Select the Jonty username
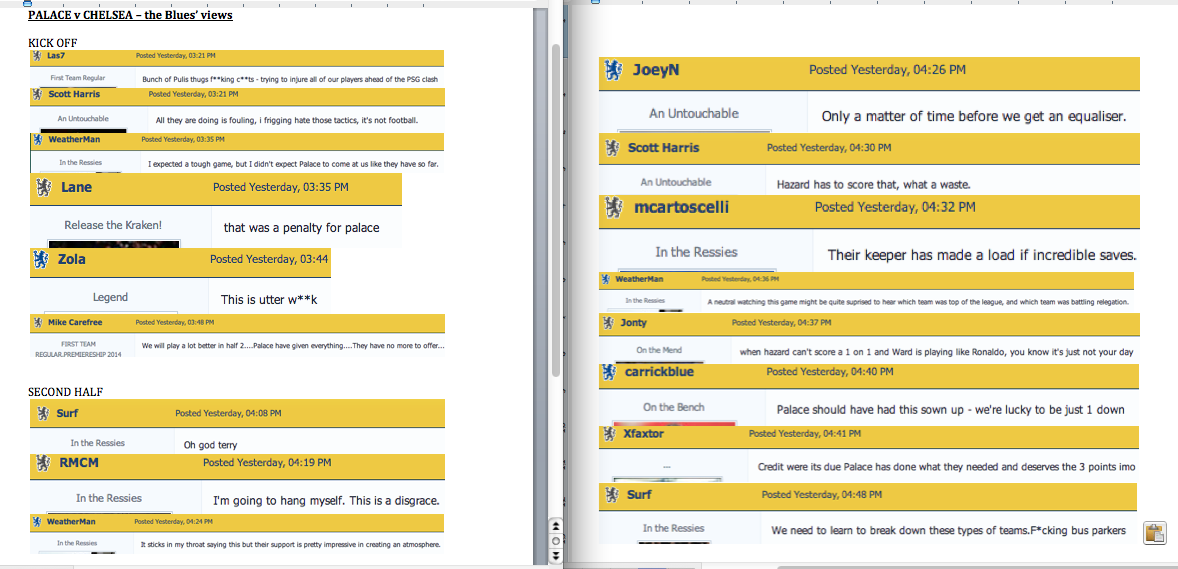The width and height of the screenshot is (1178, 569). pyautogui.click(x=633, y=323)
